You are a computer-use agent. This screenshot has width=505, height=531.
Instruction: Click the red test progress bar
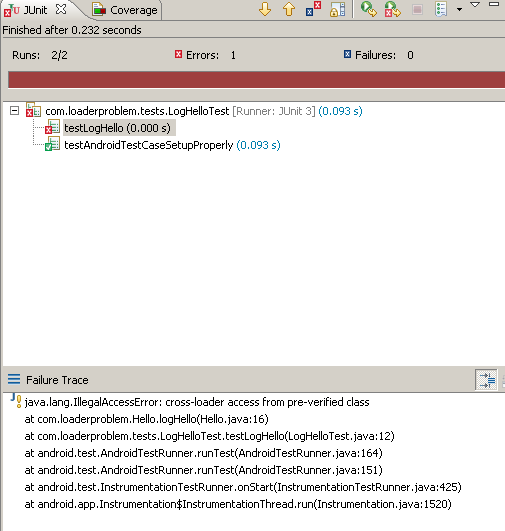[256, 80]
